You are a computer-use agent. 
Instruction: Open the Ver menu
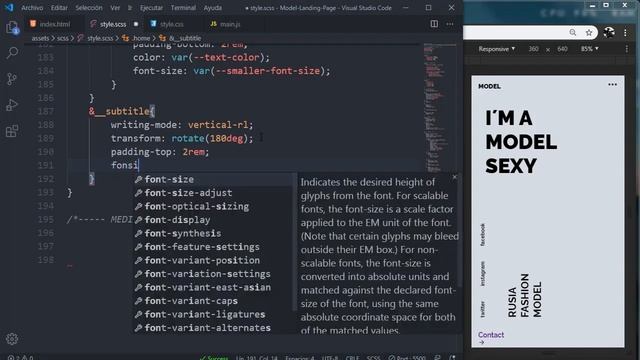[116, 8]
